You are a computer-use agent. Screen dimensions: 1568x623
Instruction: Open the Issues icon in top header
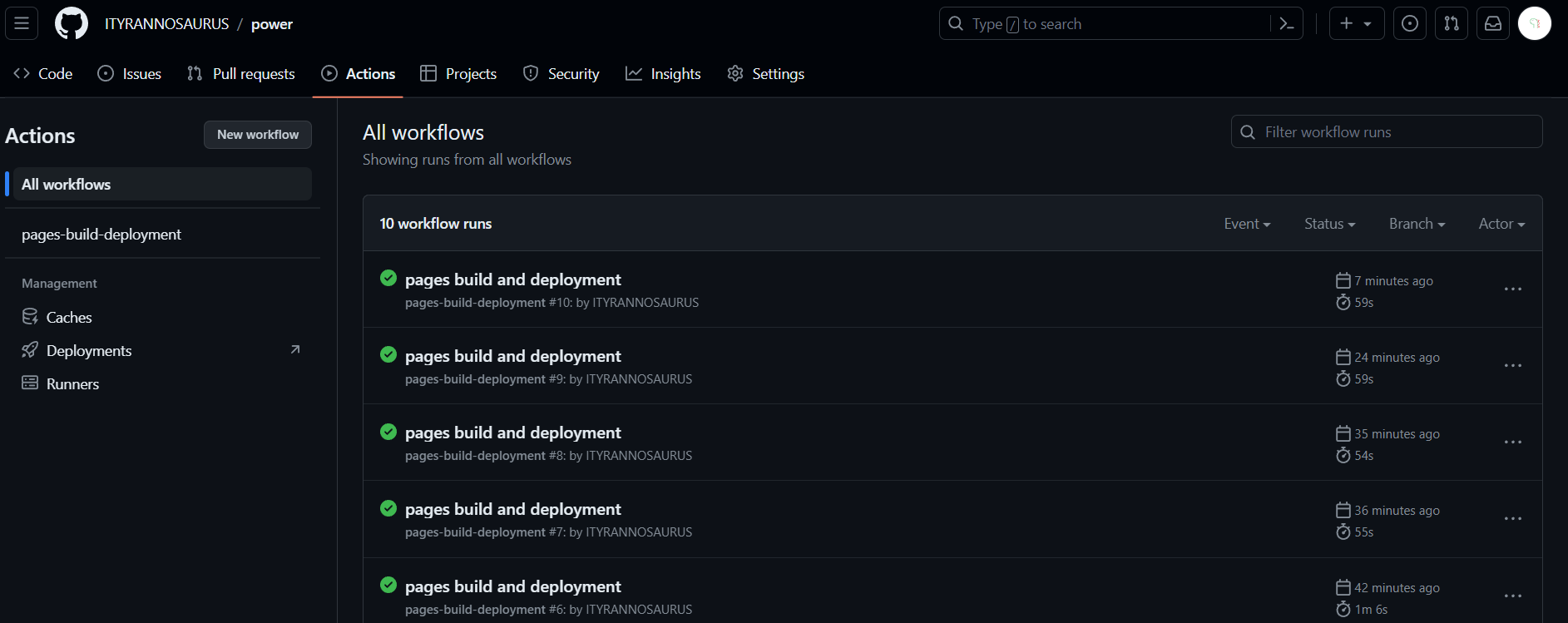1410,23
